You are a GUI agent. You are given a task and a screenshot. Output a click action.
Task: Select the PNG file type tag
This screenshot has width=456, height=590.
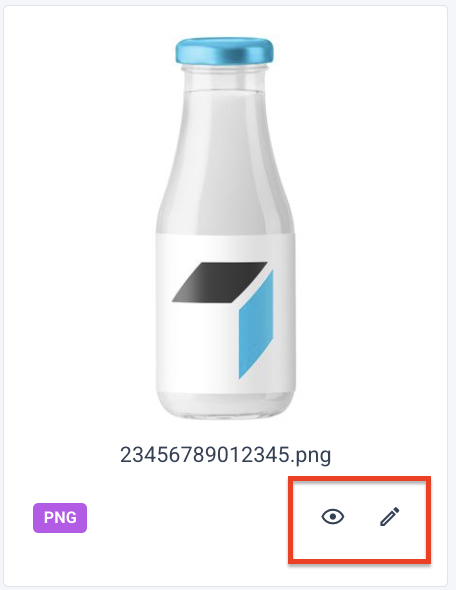pos(60,518)
